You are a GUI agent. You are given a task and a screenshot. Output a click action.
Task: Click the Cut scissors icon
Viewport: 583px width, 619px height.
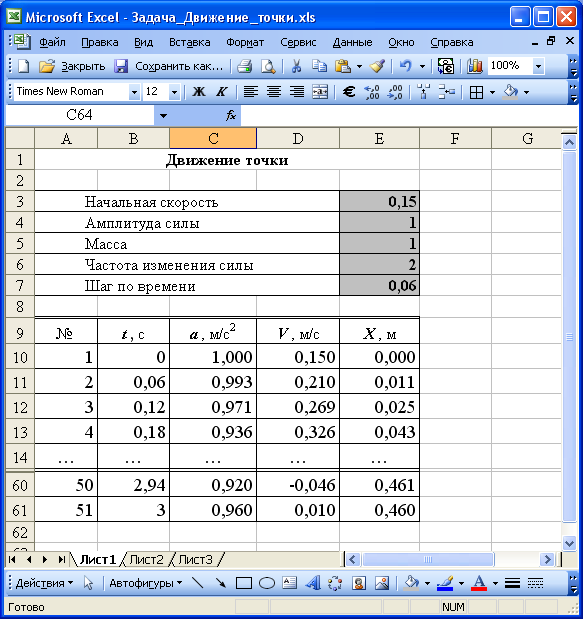coord(296,66)
